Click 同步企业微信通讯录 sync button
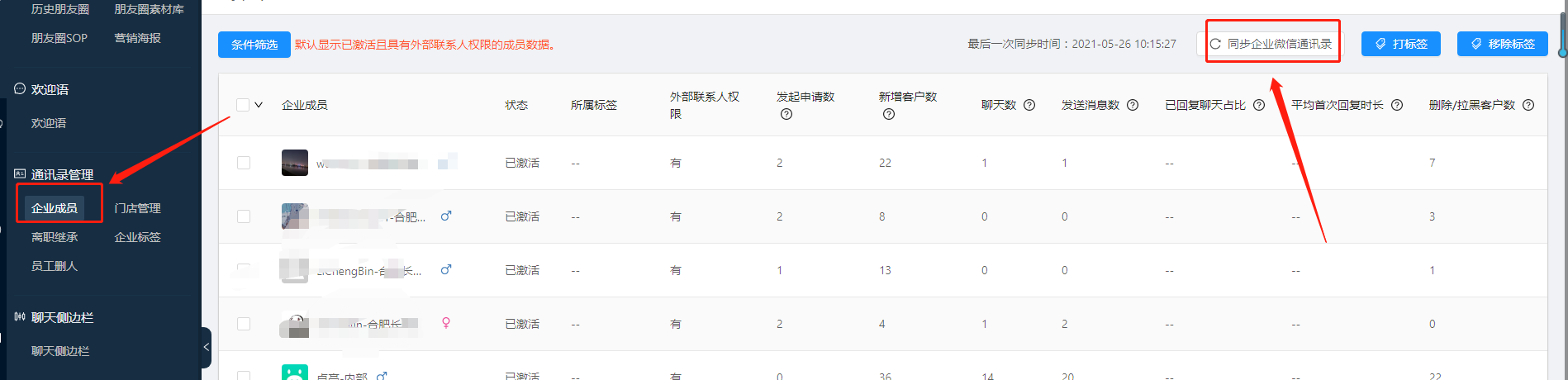Viewport: 1568px width, 380px height. 1271,44
